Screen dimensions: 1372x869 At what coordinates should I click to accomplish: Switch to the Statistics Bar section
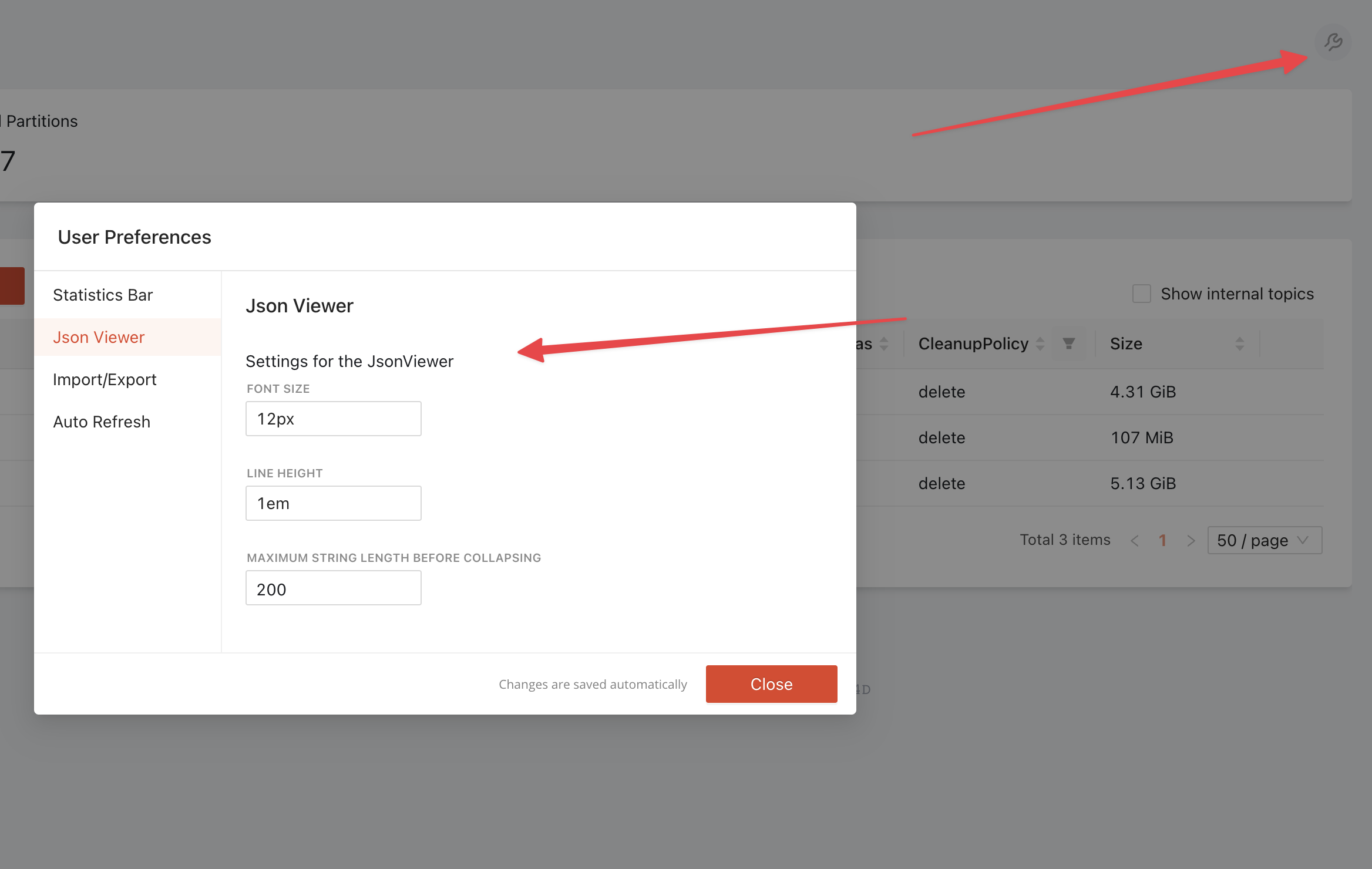[103, 294]
